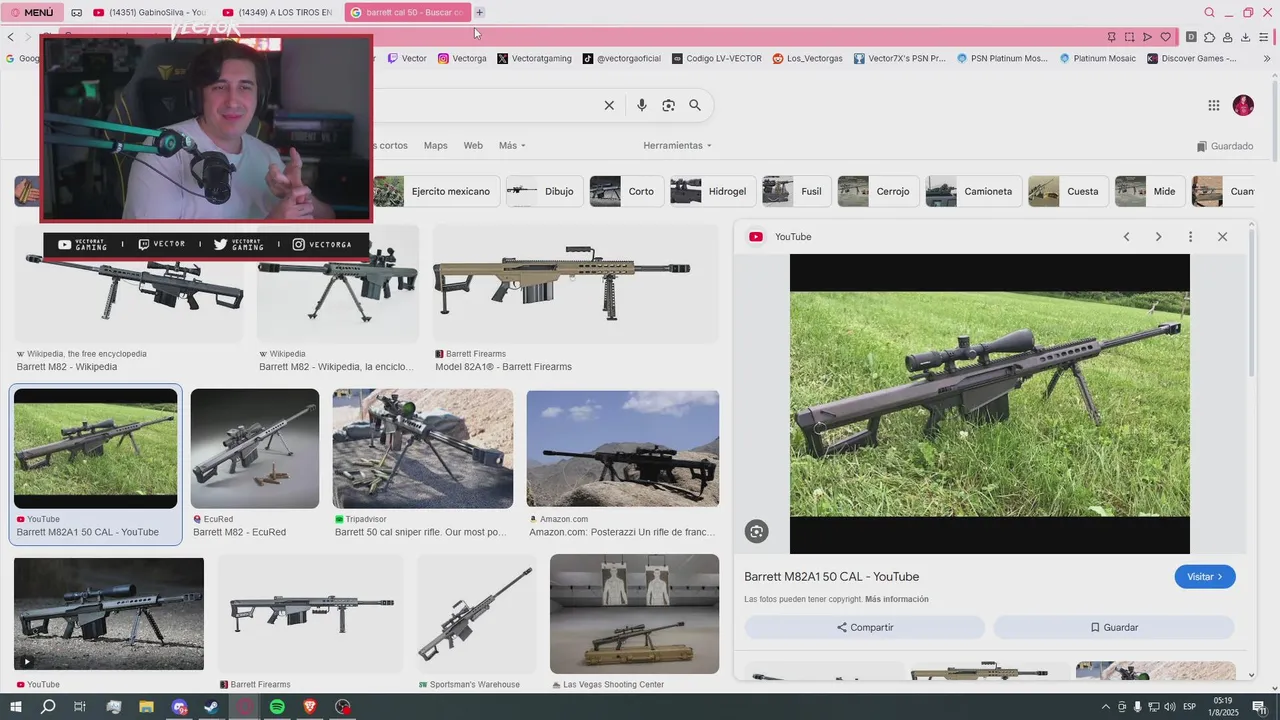Switch to the A LOS TIROS YouTube tab

pyautogui.click(x=277, y=12)
